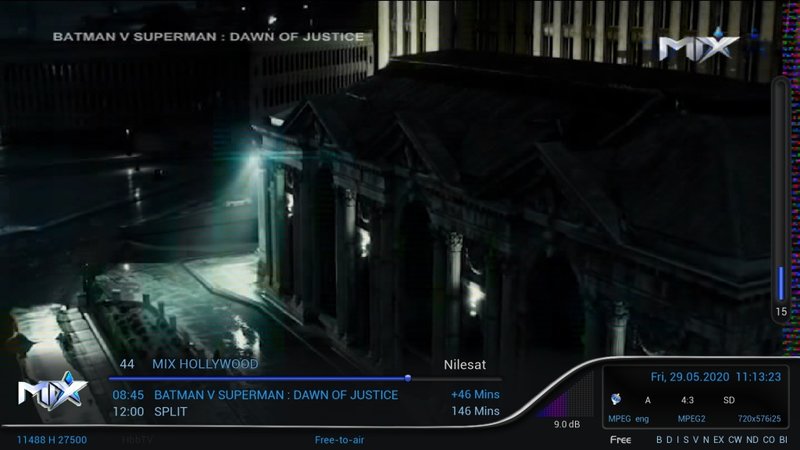This screenshot has width=800, height=450.
Task: Click the movie title overlay at top
Action: [x=208, y=37]
